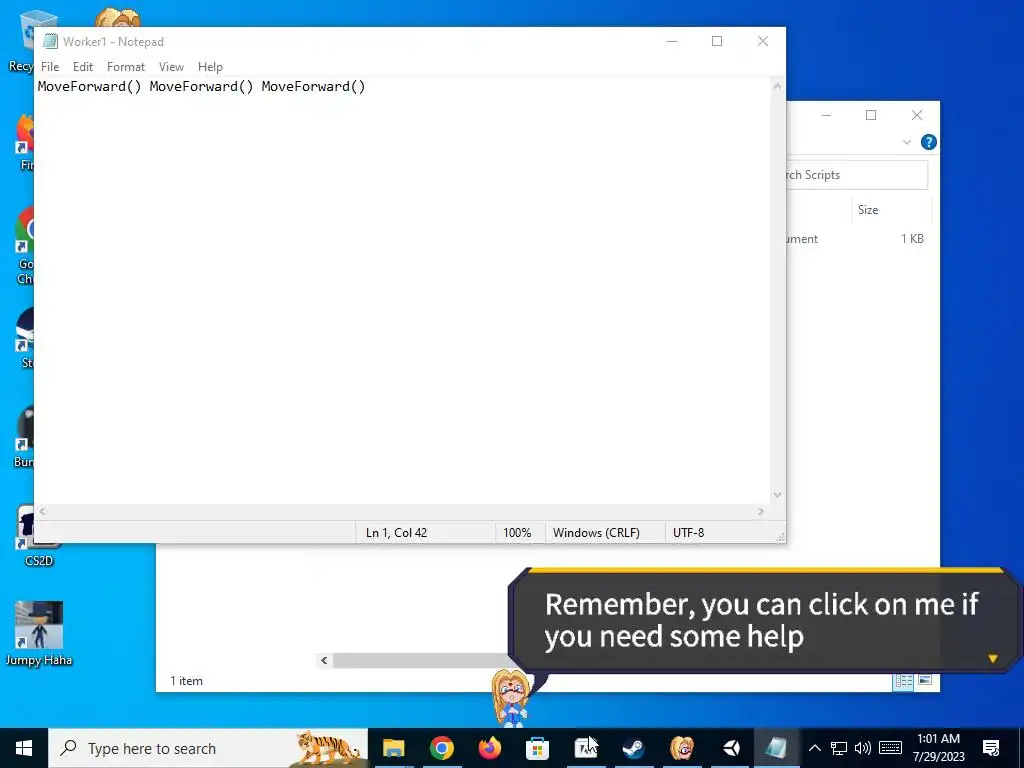Place cursor in the MoveForward() text line
Viewport: 1024px width, 768px height.
click(x=201, y=86)
